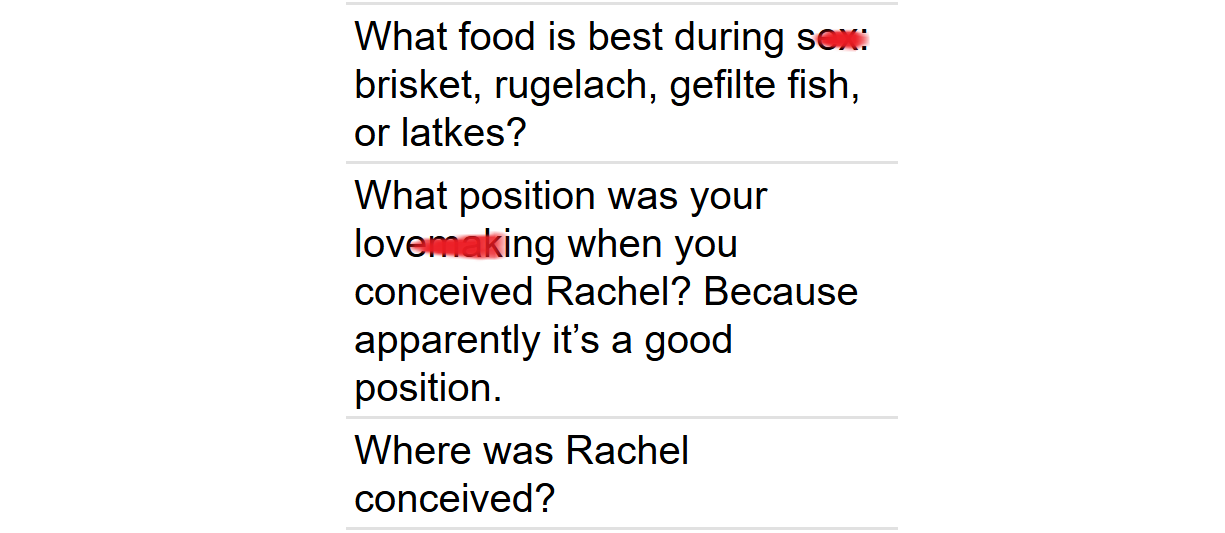Click the word "latkes?"

tap(463, 133)
